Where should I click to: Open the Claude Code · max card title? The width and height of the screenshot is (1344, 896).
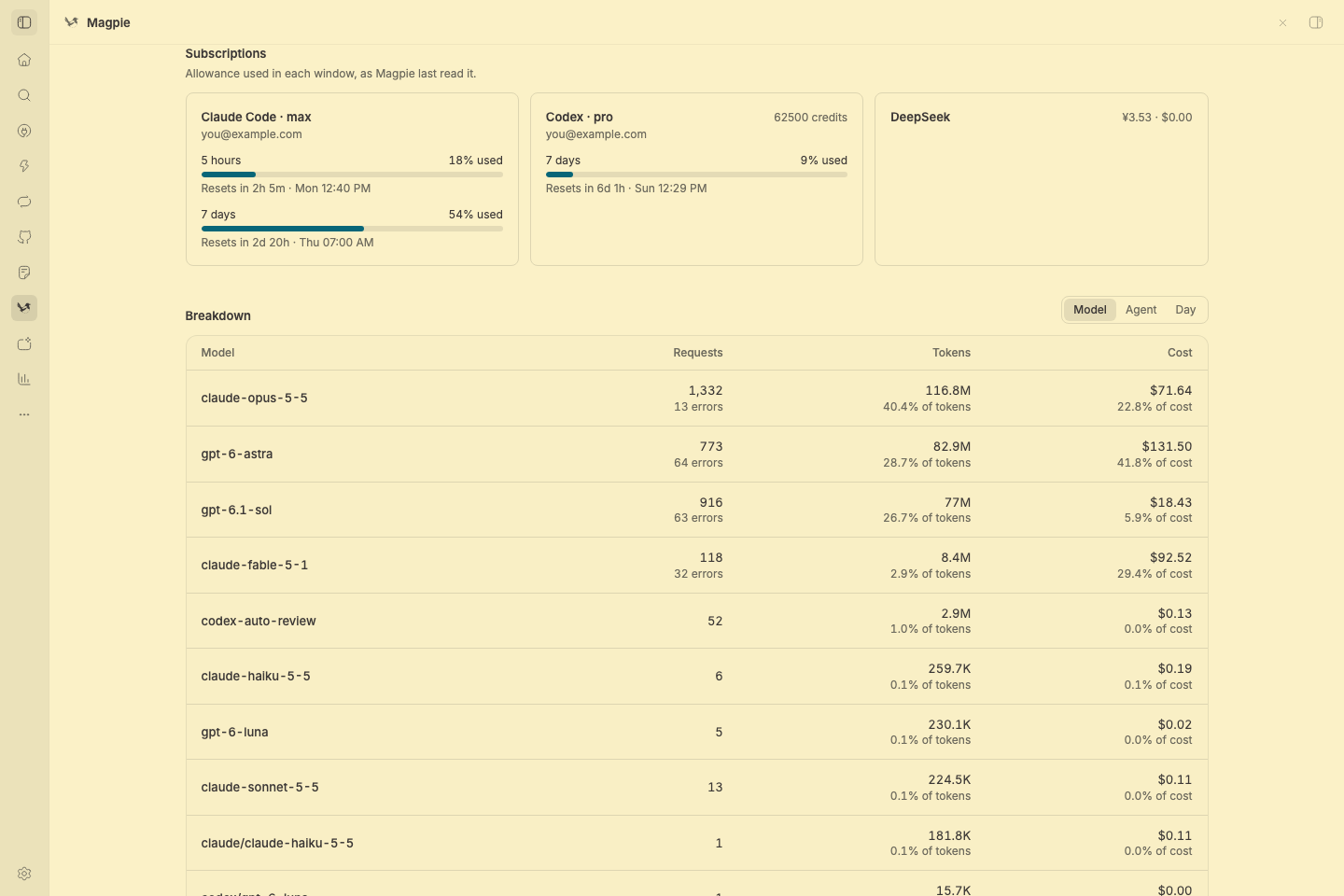pos(256,117)
